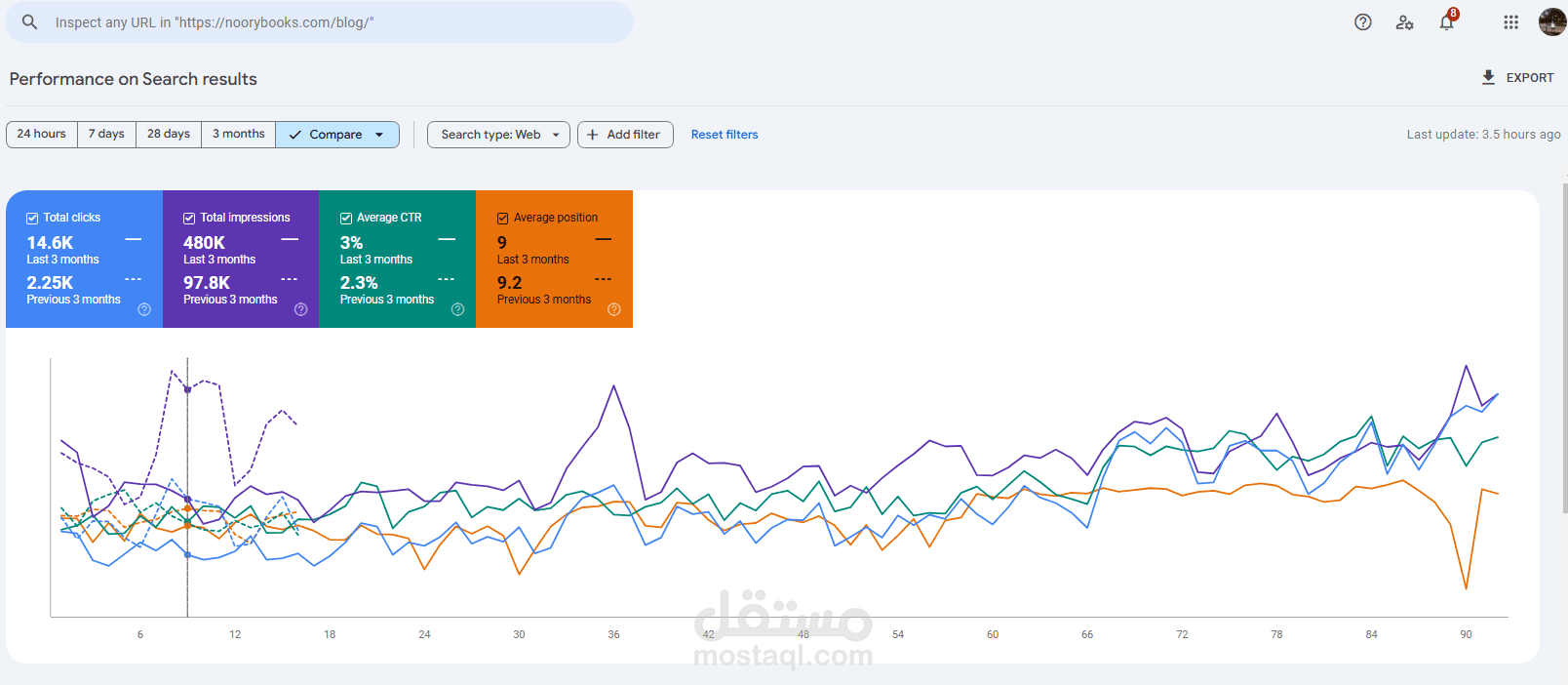The width and height of the screenshot is (1568, 685).
Task: Toggle the Average position checkbox
Action: click(x=503, y=219)
